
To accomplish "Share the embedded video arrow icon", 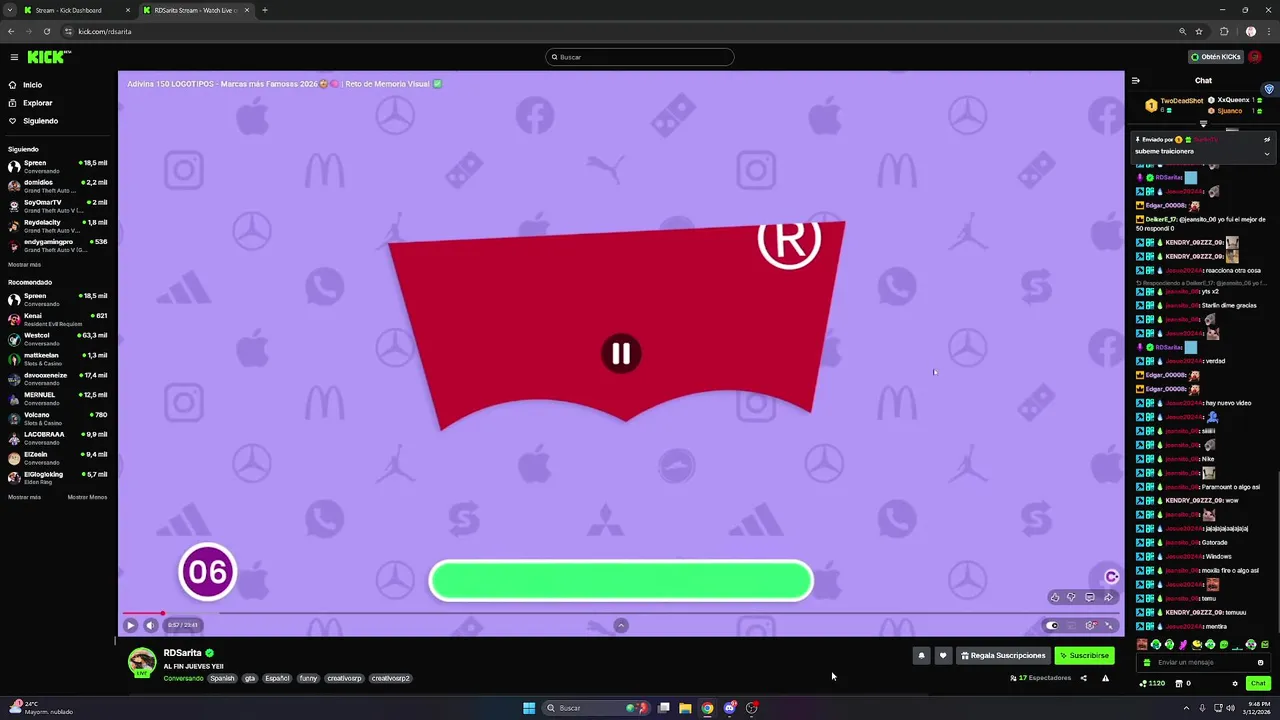I will pyautogui.click(x=1108, y=597).
